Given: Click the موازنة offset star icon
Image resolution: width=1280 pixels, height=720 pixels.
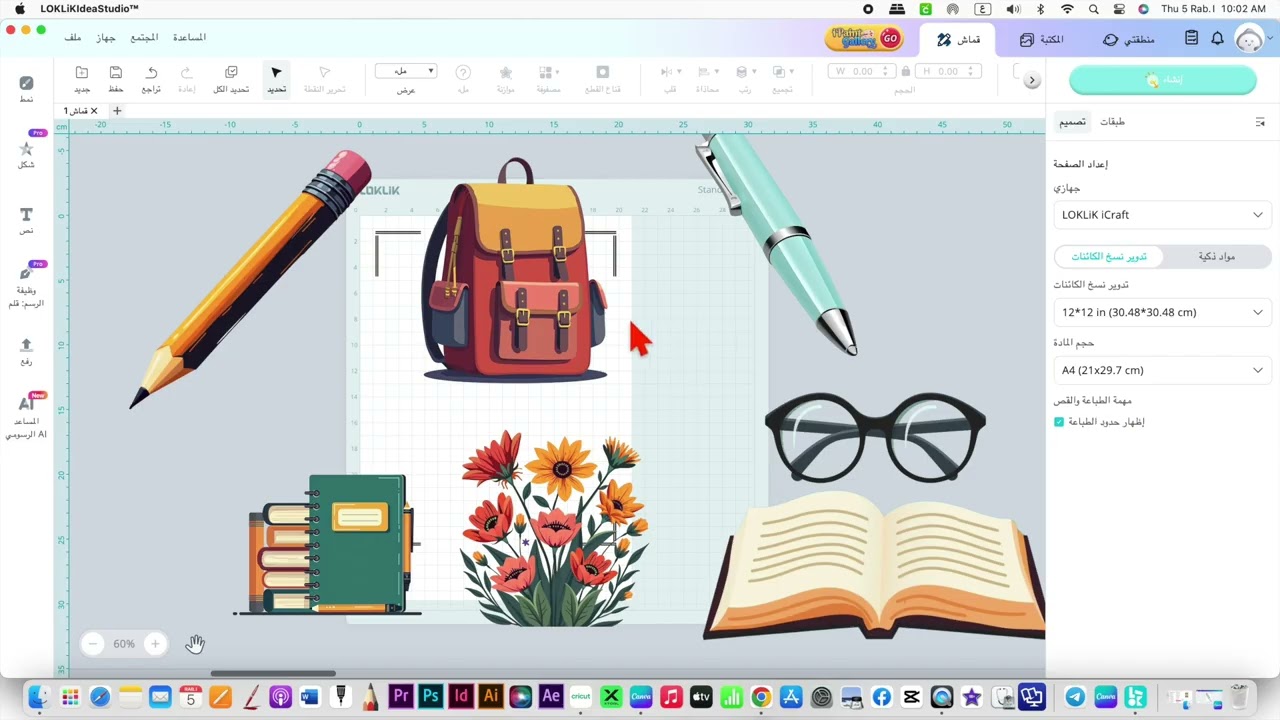Looking at the screenshot, I should (x=506, y=73).
